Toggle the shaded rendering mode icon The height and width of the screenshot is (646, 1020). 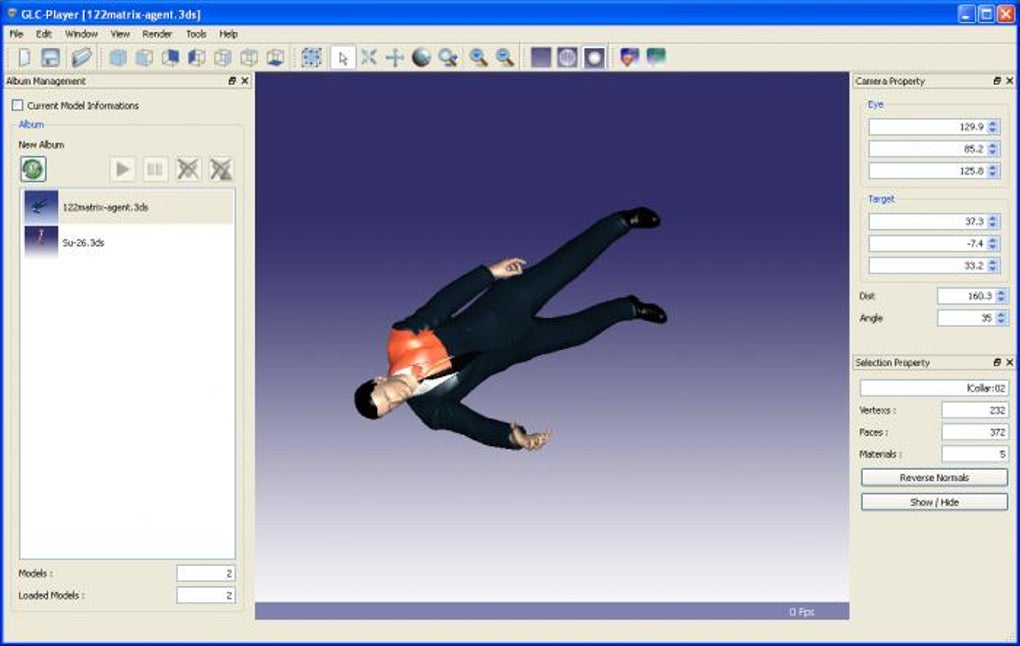594,58
